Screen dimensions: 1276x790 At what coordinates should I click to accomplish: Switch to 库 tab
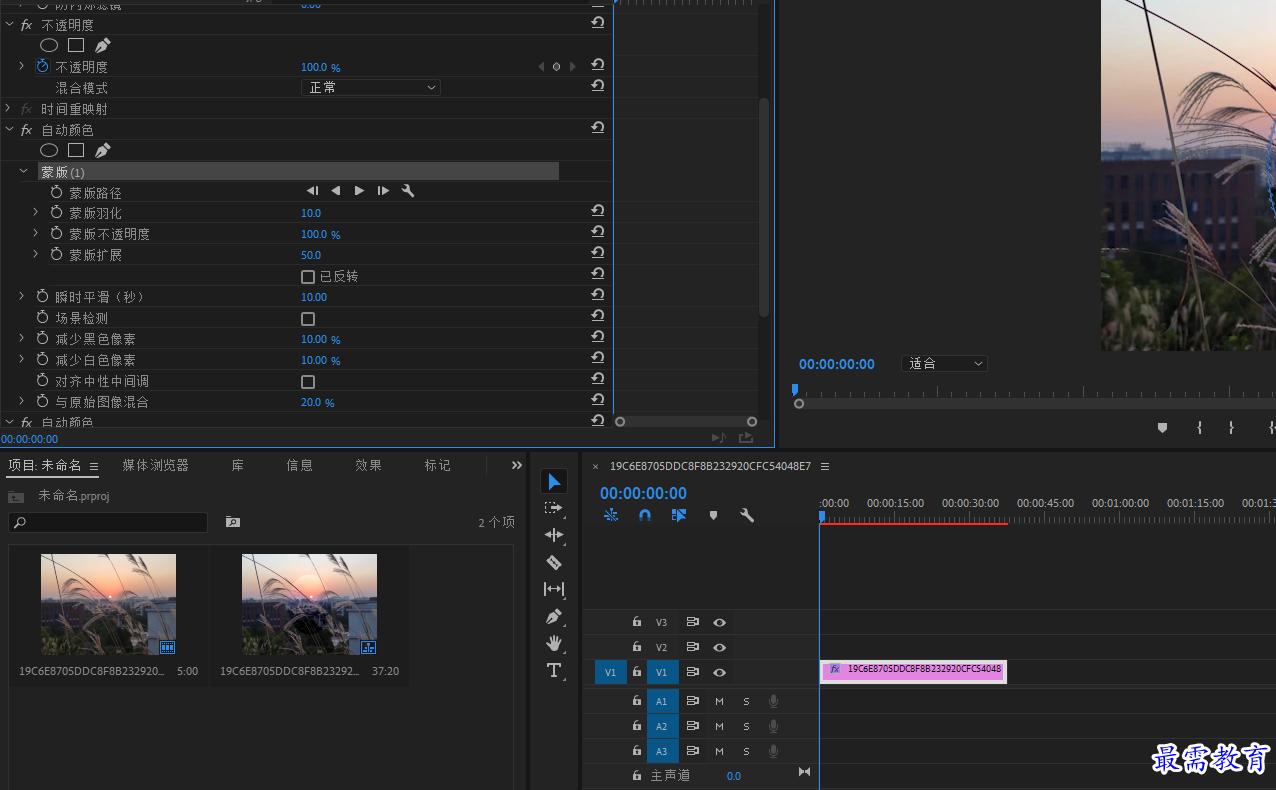tap(238, 465)
